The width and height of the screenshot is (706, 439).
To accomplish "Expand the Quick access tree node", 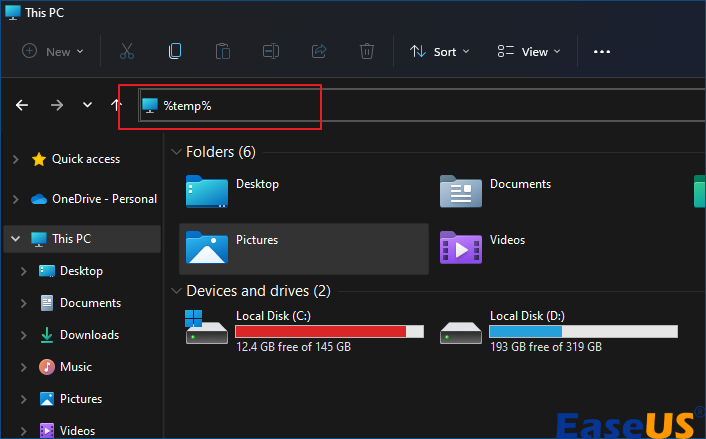I will point(14,159).
